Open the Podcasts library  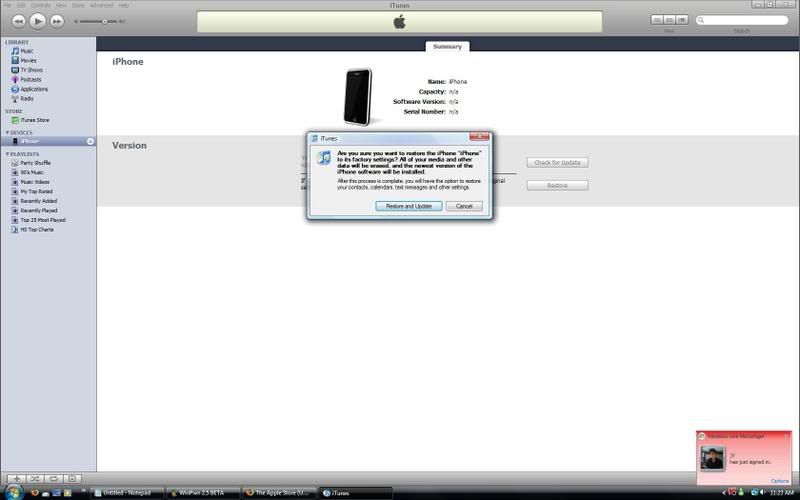tap(31, 80)
